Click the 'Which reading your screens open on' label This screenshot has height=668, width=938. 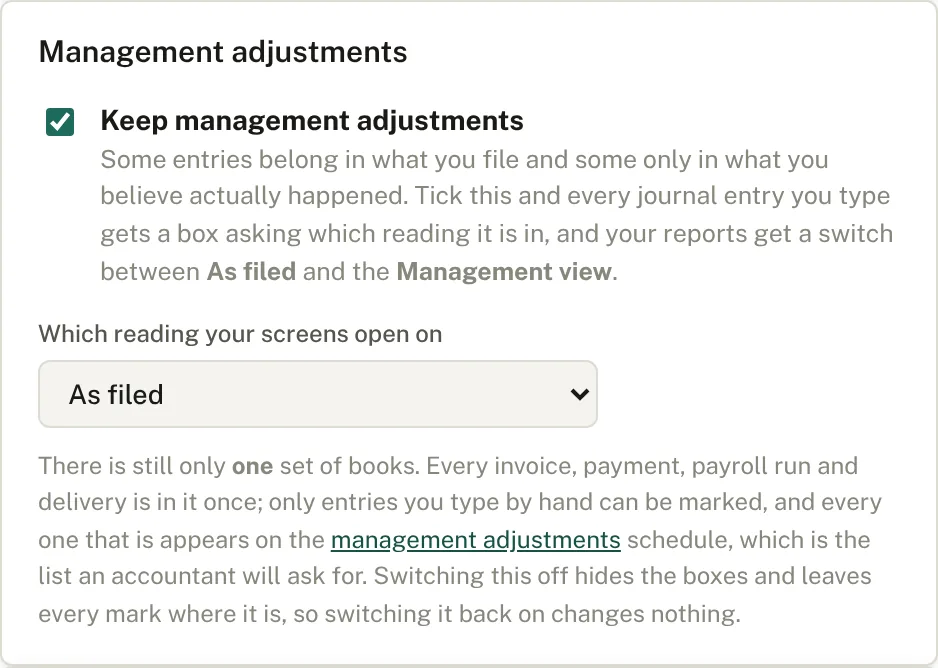pos(240,334)
